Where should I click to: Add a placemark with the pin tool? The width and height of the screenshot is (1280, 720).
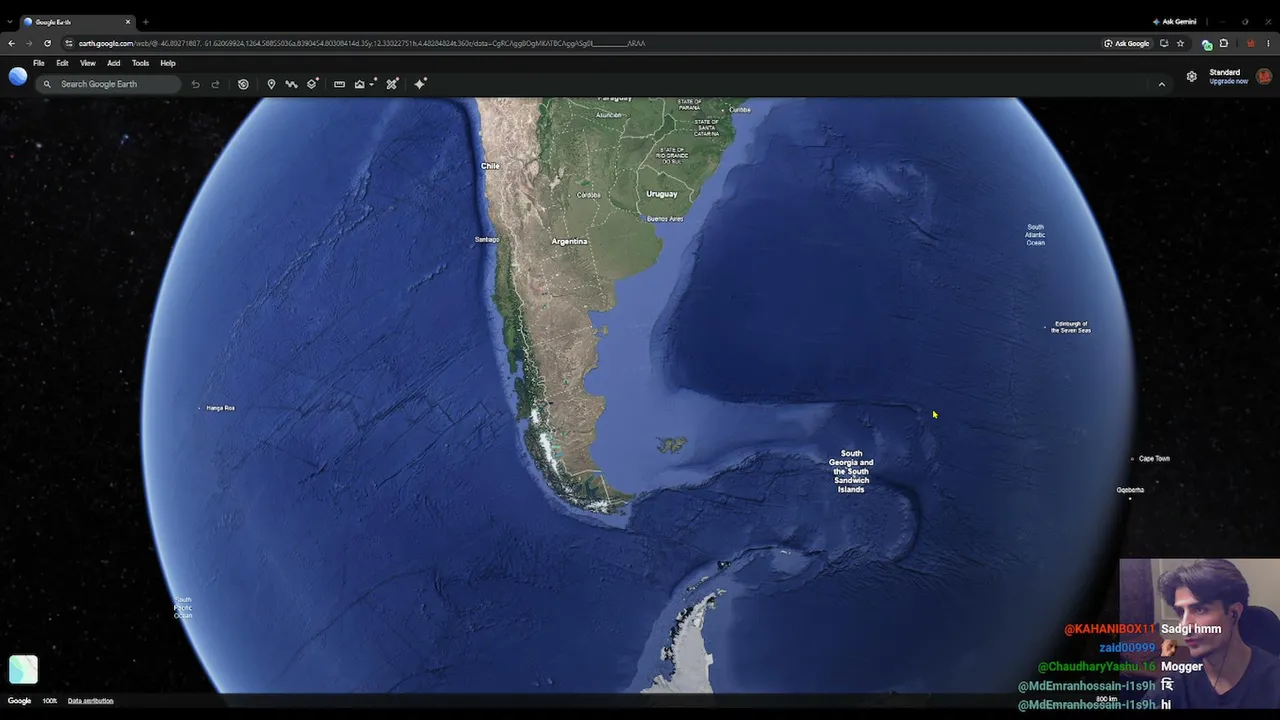click(x=271, y=84)
